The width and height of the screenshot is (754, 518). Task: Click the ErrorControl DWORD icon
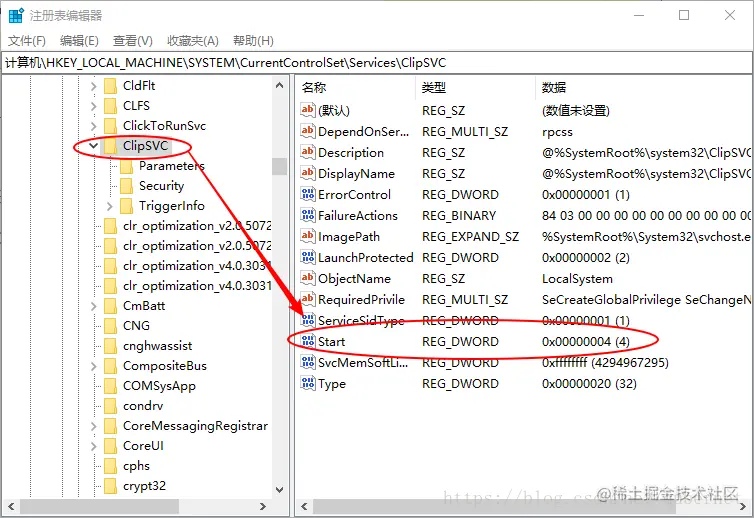click(x=308, y=194)
